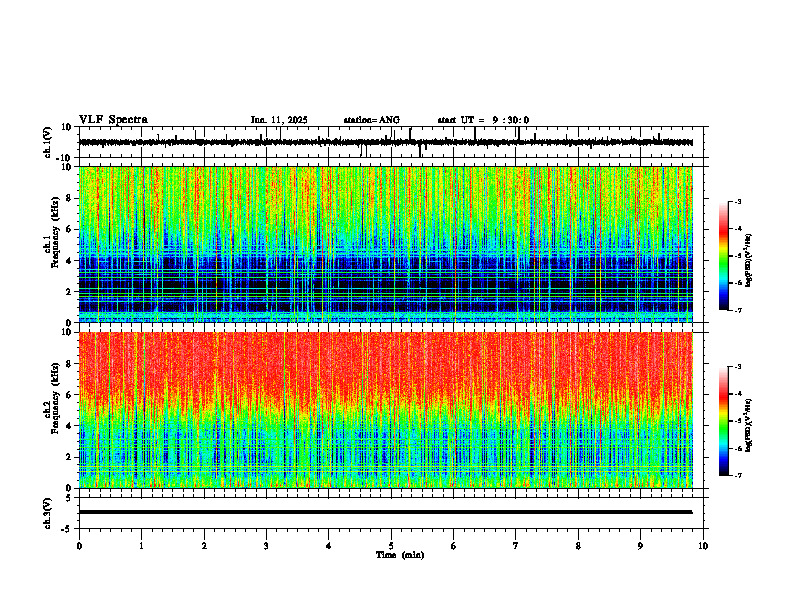Click the 6 kHz tick on ch.1 spectrogram
The height and width of the screenshot is (612, 792).
[x=69, y=230]
